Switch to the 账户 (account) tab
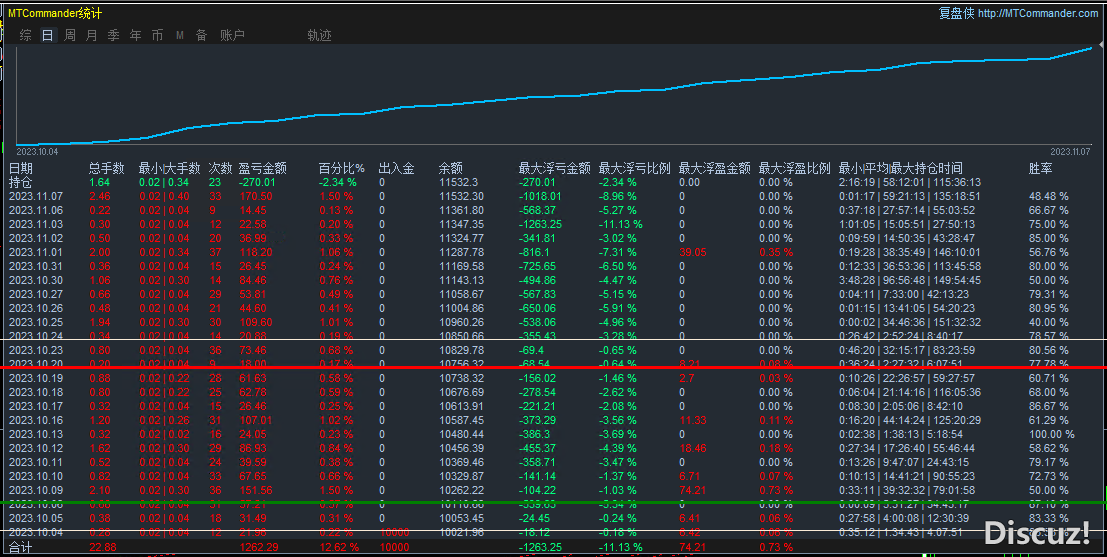The image size is (1107, 557). 231,35
